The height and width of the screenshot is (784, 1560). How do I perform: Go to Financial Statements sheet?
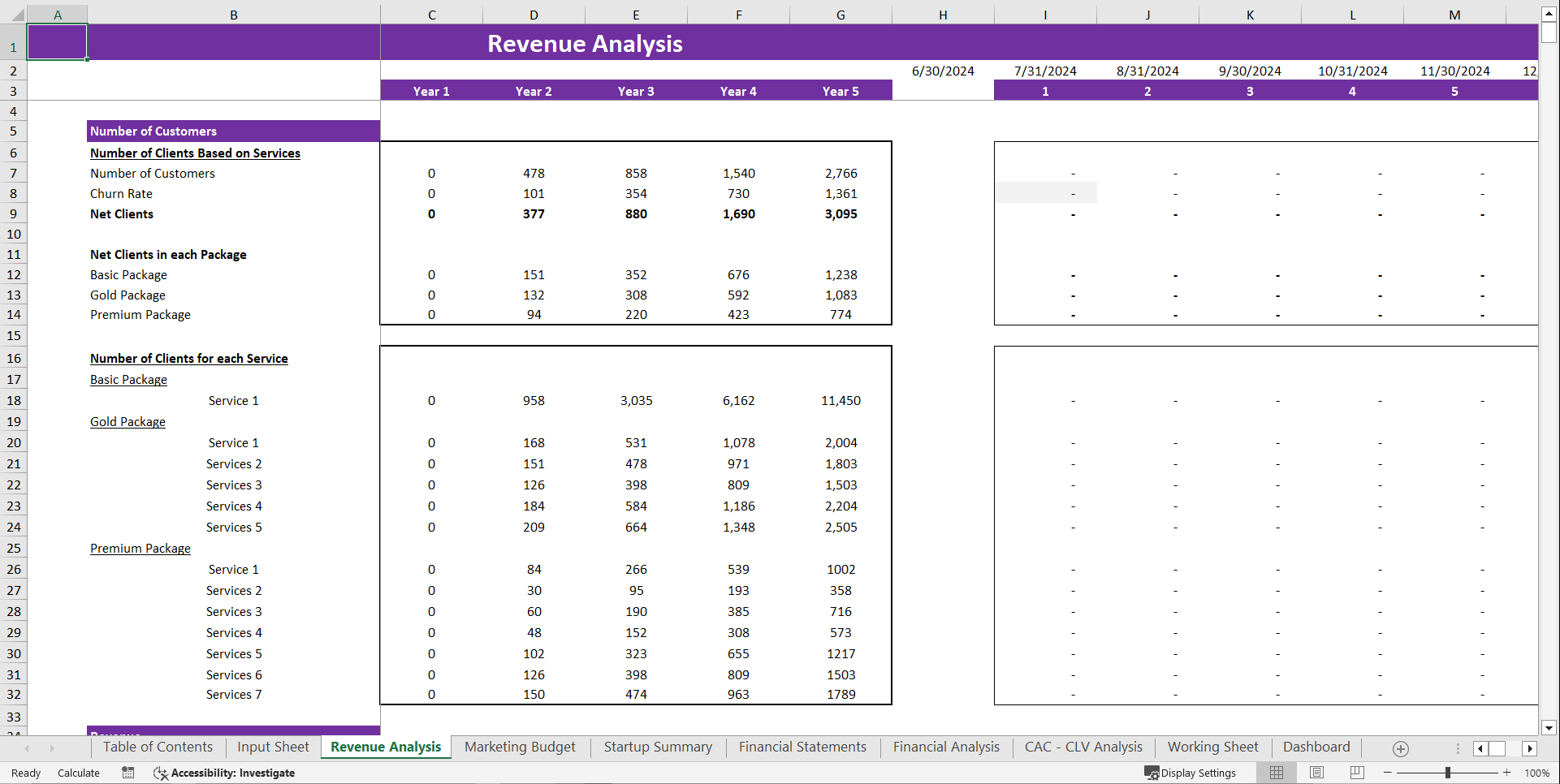(x=802, y=747)
